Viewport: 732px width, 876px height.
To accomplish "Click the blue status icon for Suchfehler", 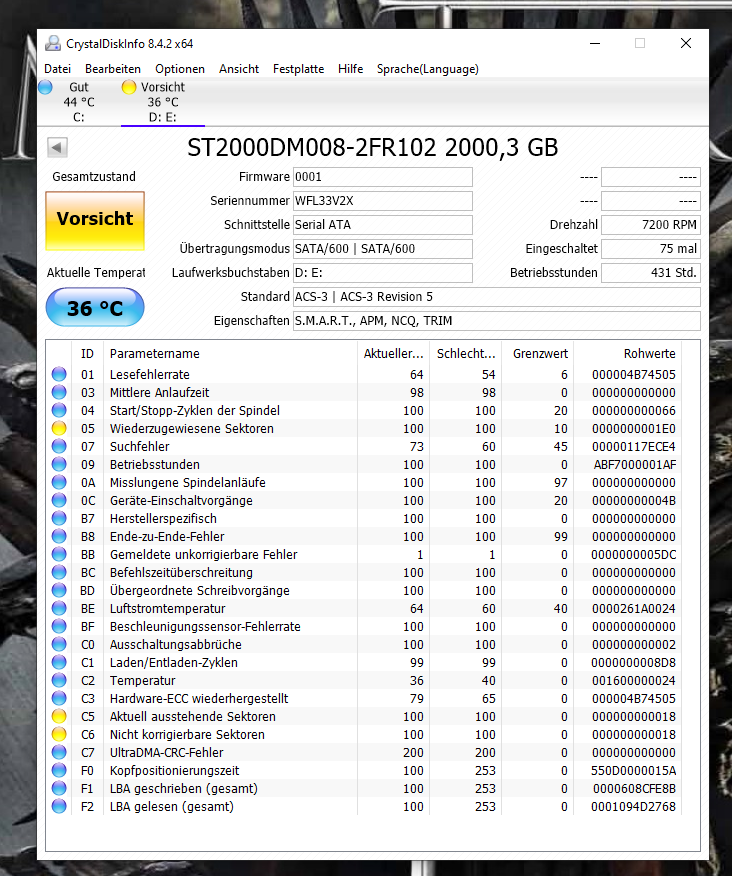I will (59, 446).
